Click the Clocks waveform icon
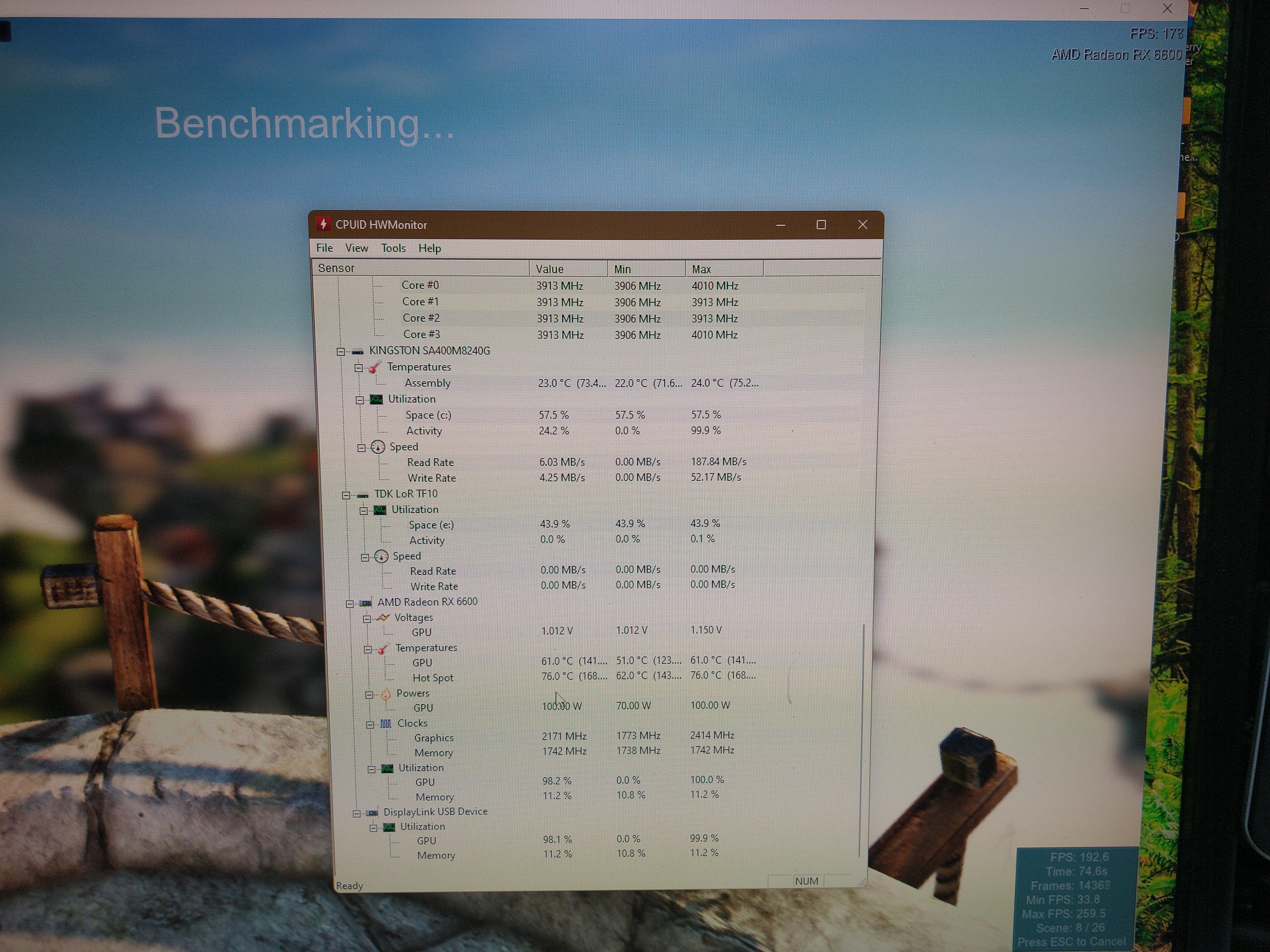 pos(386,724)
